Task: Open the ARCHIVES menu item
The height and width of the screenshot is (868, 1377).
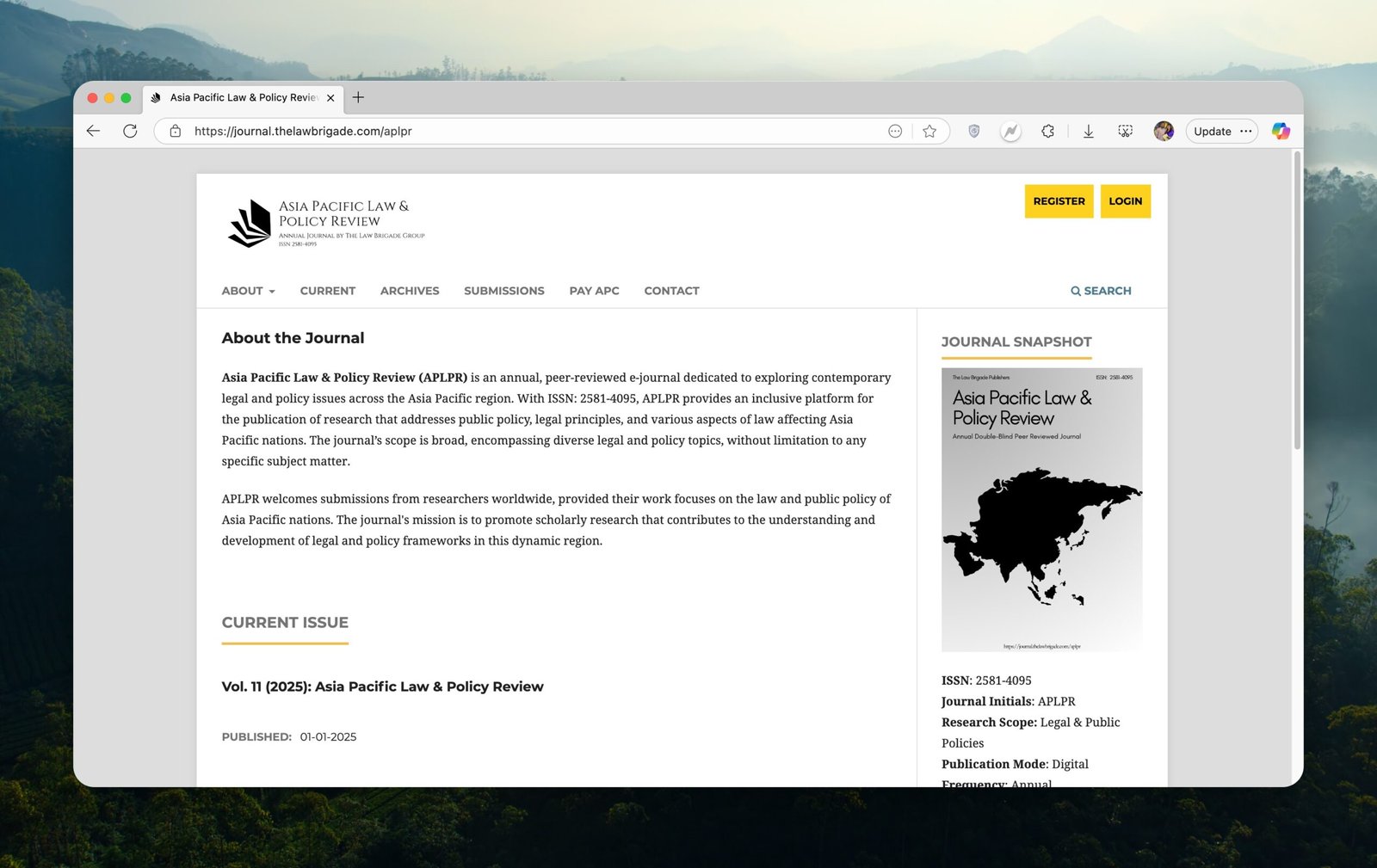Action: pyautogui.click(x=410, y=291)
